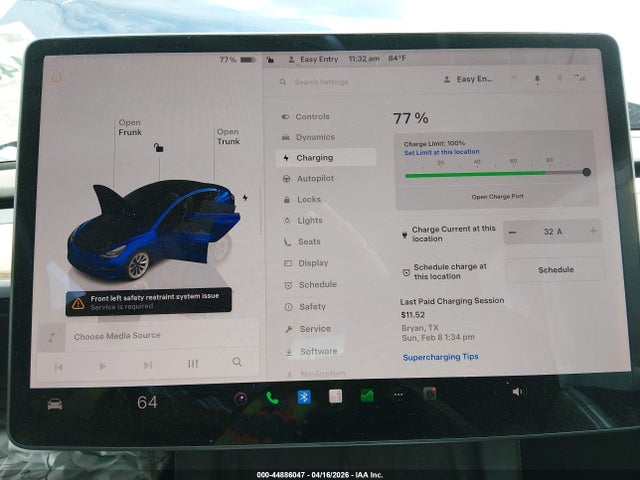Viewport: 640px width, 480px height.
Task: Open the green energy chart app
Action: [367, 395]
